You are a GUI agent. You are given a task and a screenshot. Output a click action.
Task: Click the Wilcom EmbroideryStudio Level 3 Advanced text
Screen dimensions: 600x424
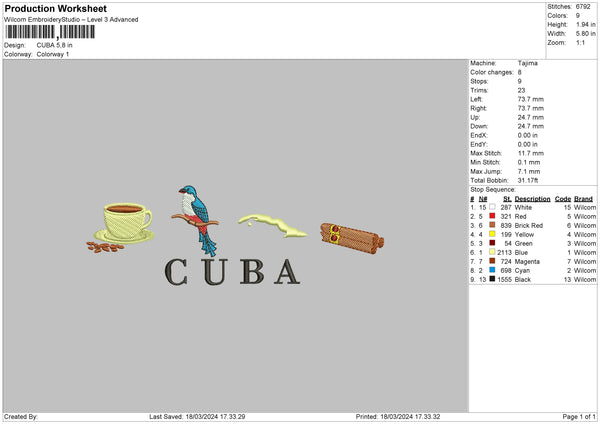click(71, 20)
